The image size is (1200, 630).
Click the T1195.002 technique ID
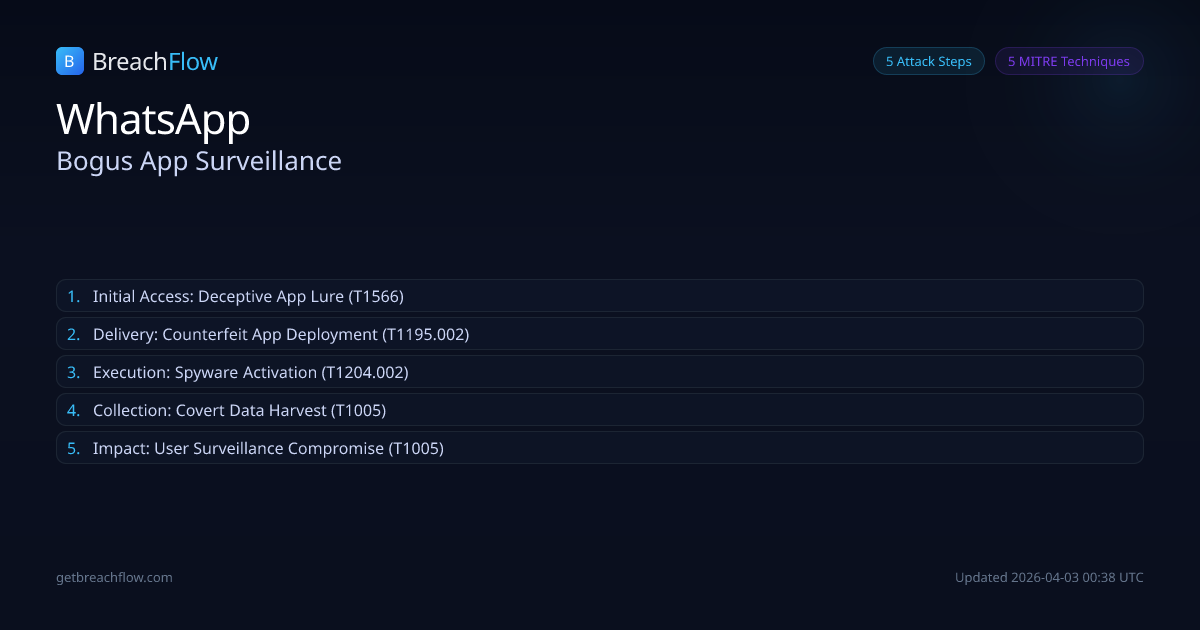point(426,334)
